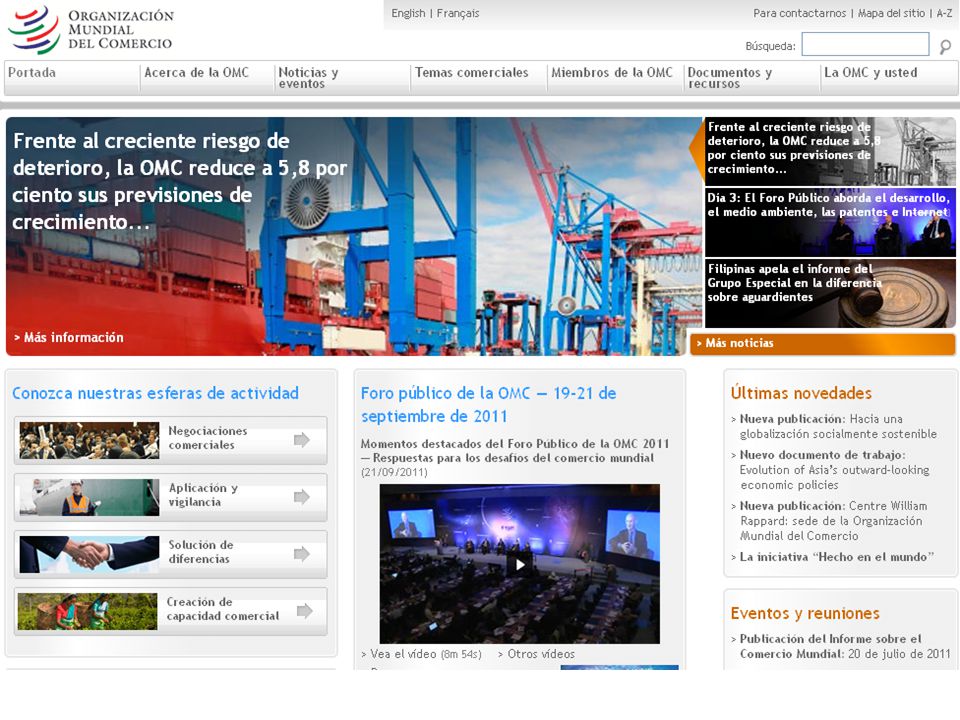This screenshot has height=720, width=960.
Task: Open the Portada menu item
Action: (x=32, y=72)
